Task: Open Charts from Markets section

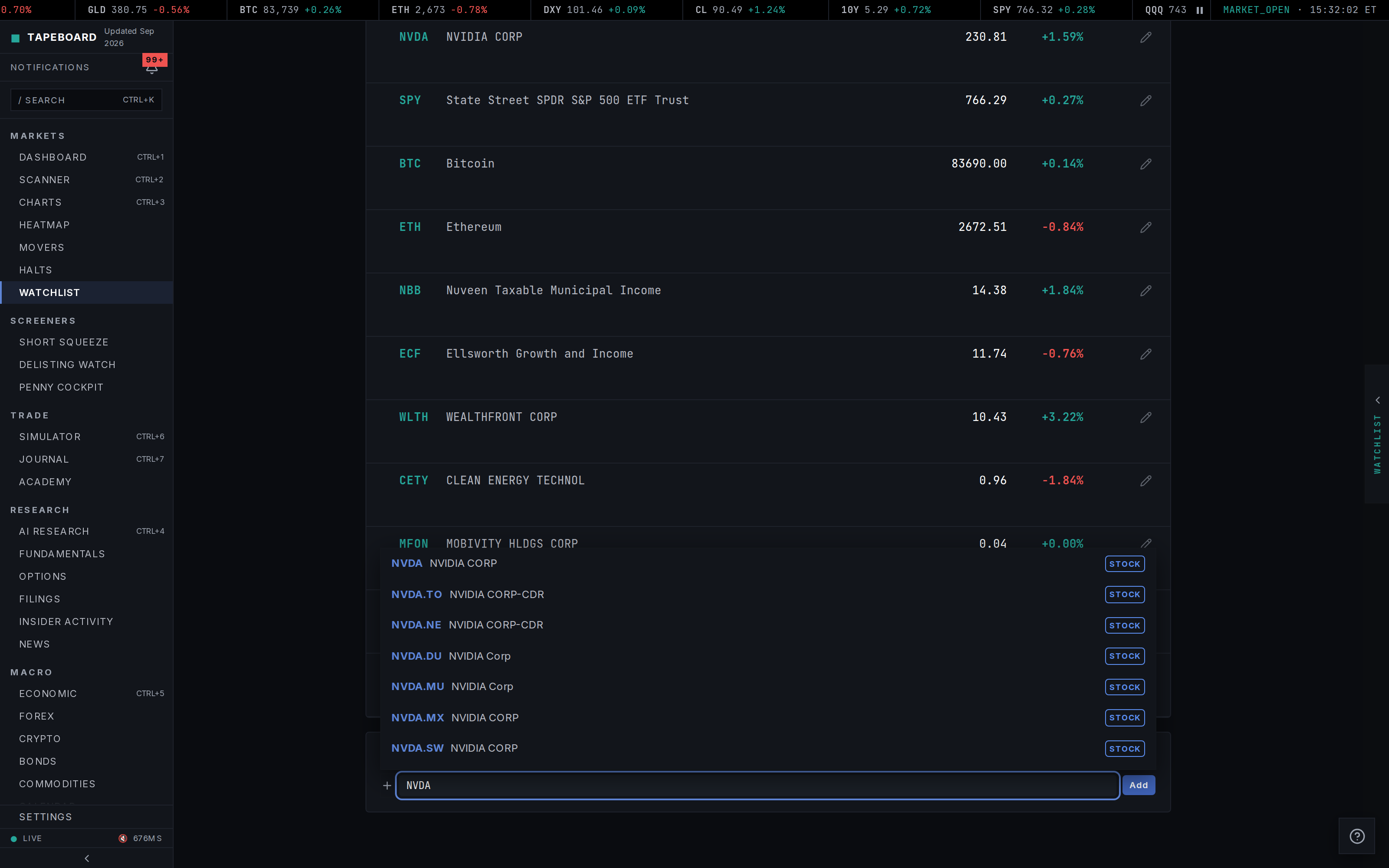Action: pos(87,202)
